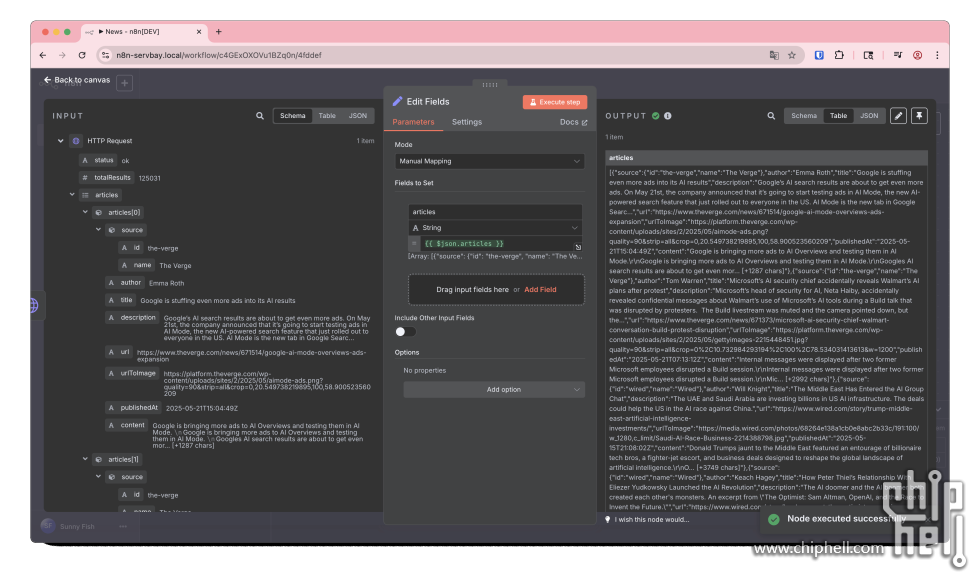The width and height of the screenshot is (980, 583).
Task: Select the name field The Verge
Action: pos(137,266)
